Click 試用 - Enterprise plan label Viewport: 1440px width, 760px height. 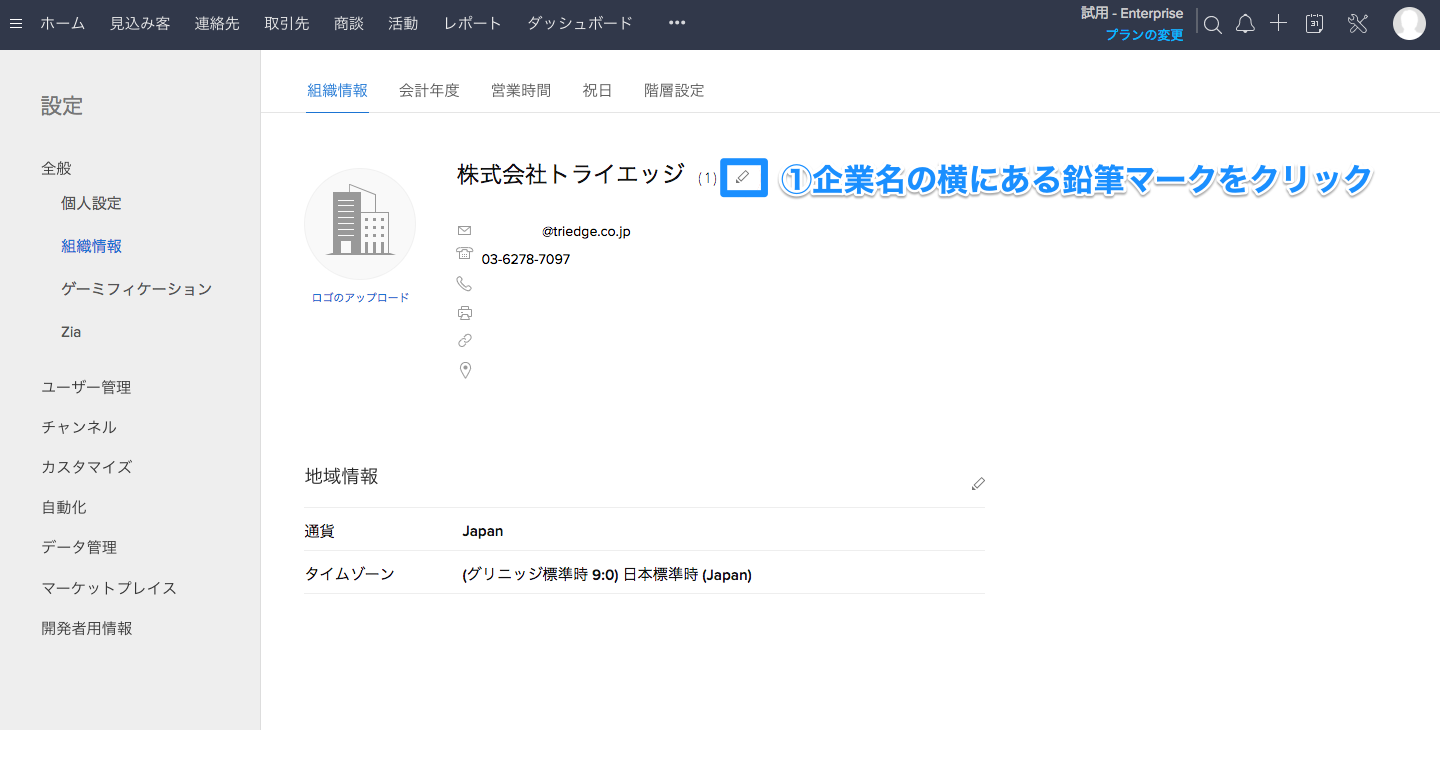click(1132, 14)
